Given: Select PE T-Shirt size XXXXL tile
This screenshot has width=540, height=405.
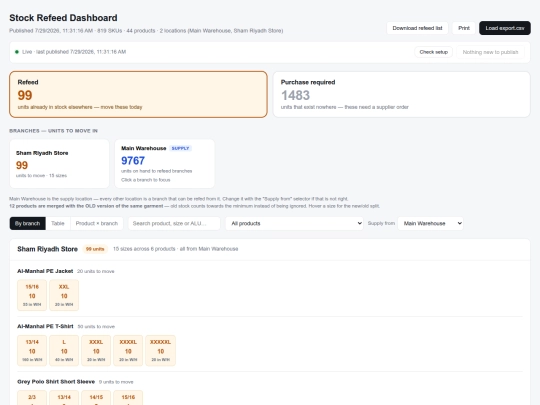Looking at the screenshot, I should pyautogui.click(x=128, y=350).
